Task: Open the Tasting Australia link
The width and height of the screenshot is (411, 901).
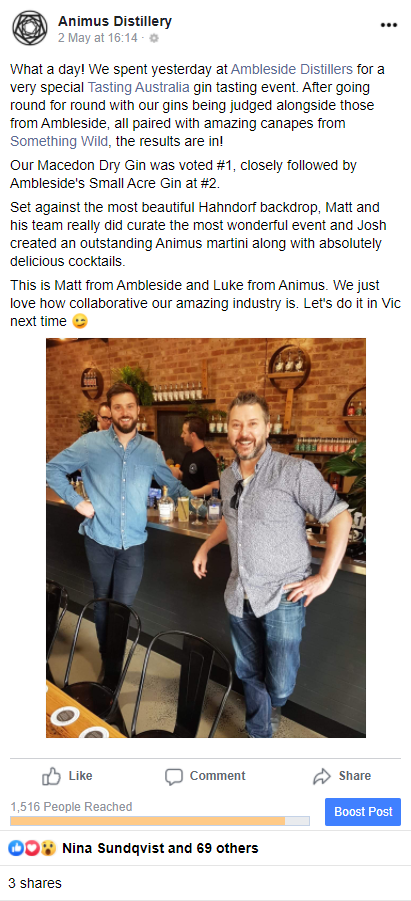Action: click(x=138, y=87)
